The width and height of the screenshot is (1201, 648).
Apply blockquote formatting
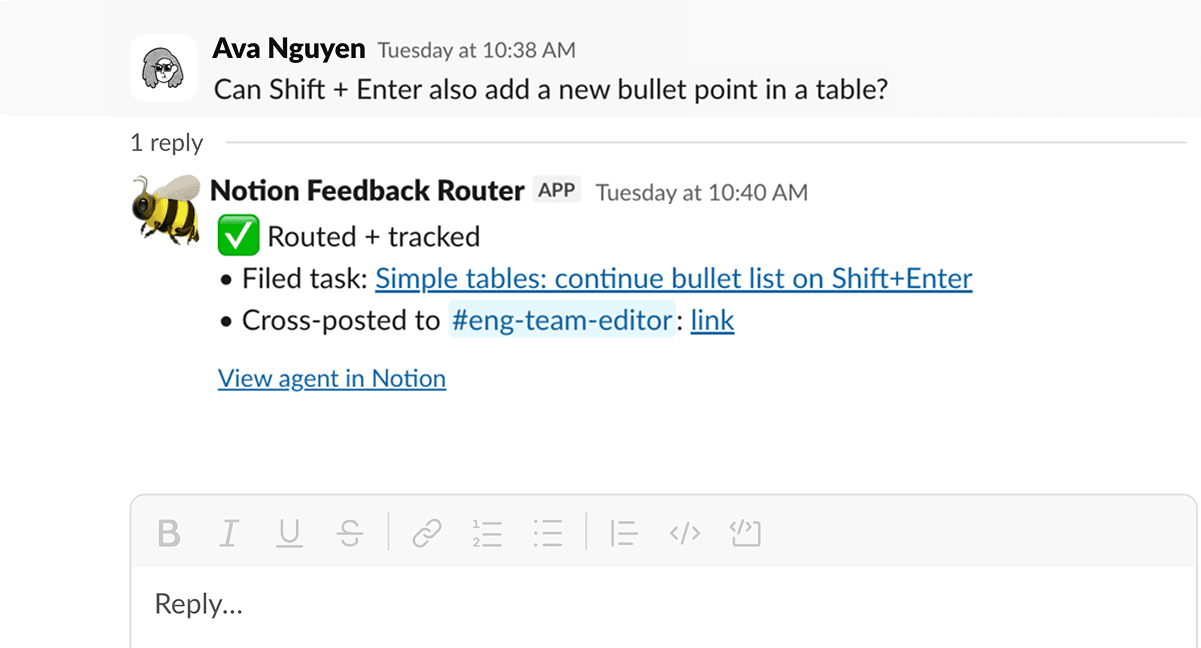623,534
